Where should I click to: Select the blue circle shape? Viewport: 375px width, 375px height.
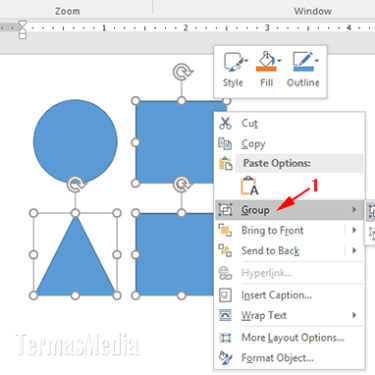(75, 141)
